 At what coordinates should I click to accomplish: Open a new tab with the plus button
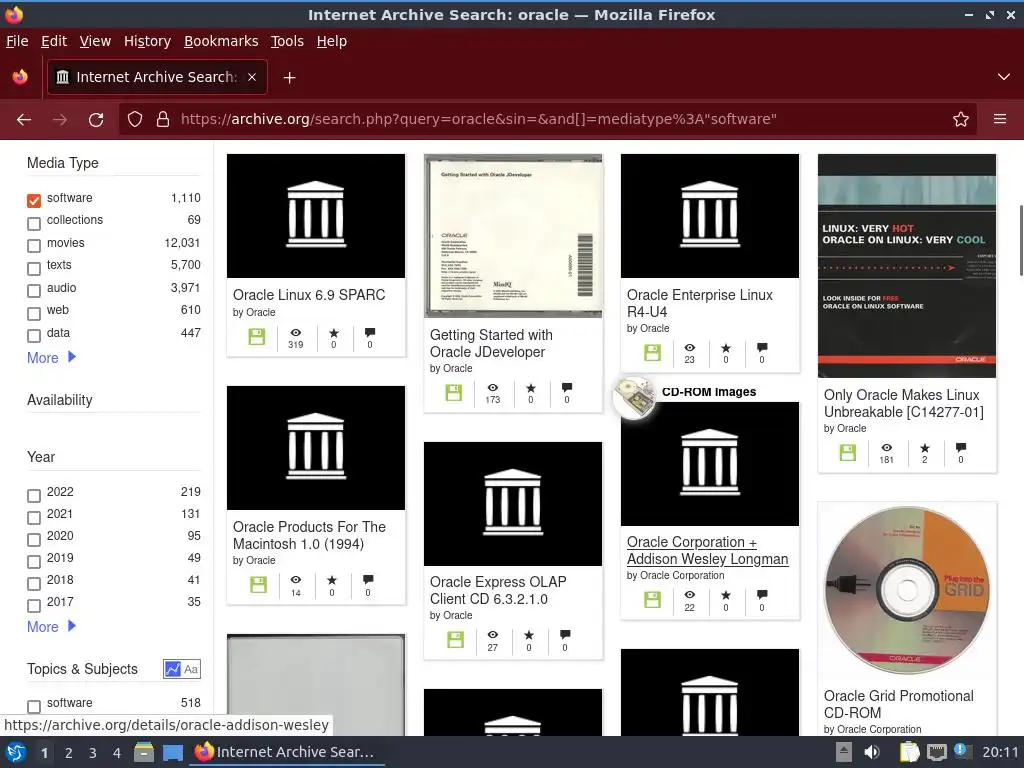tap(289, 78)
